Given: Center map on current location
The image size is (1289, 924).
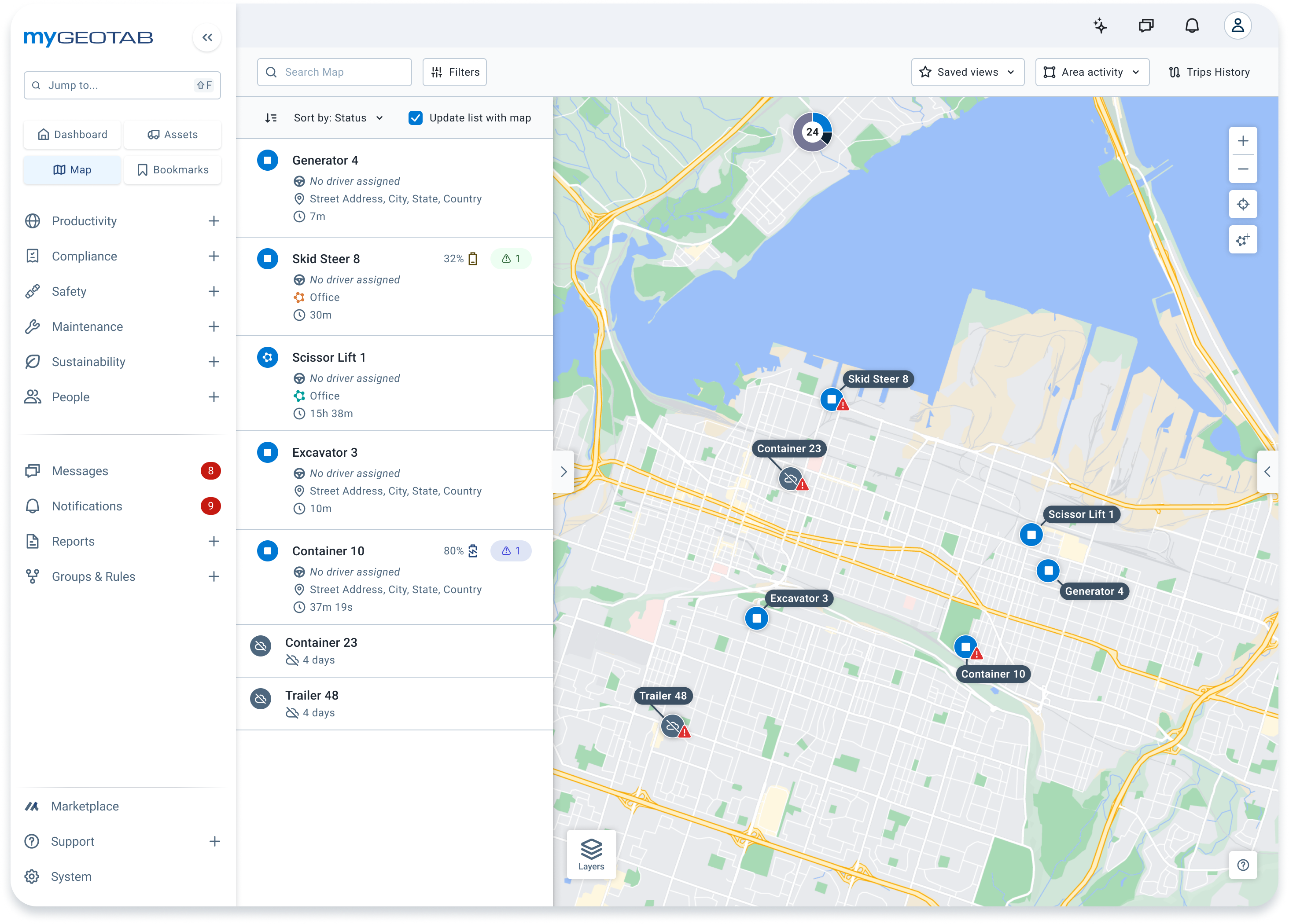Looking at the screenshot, I should (1243, 205).
